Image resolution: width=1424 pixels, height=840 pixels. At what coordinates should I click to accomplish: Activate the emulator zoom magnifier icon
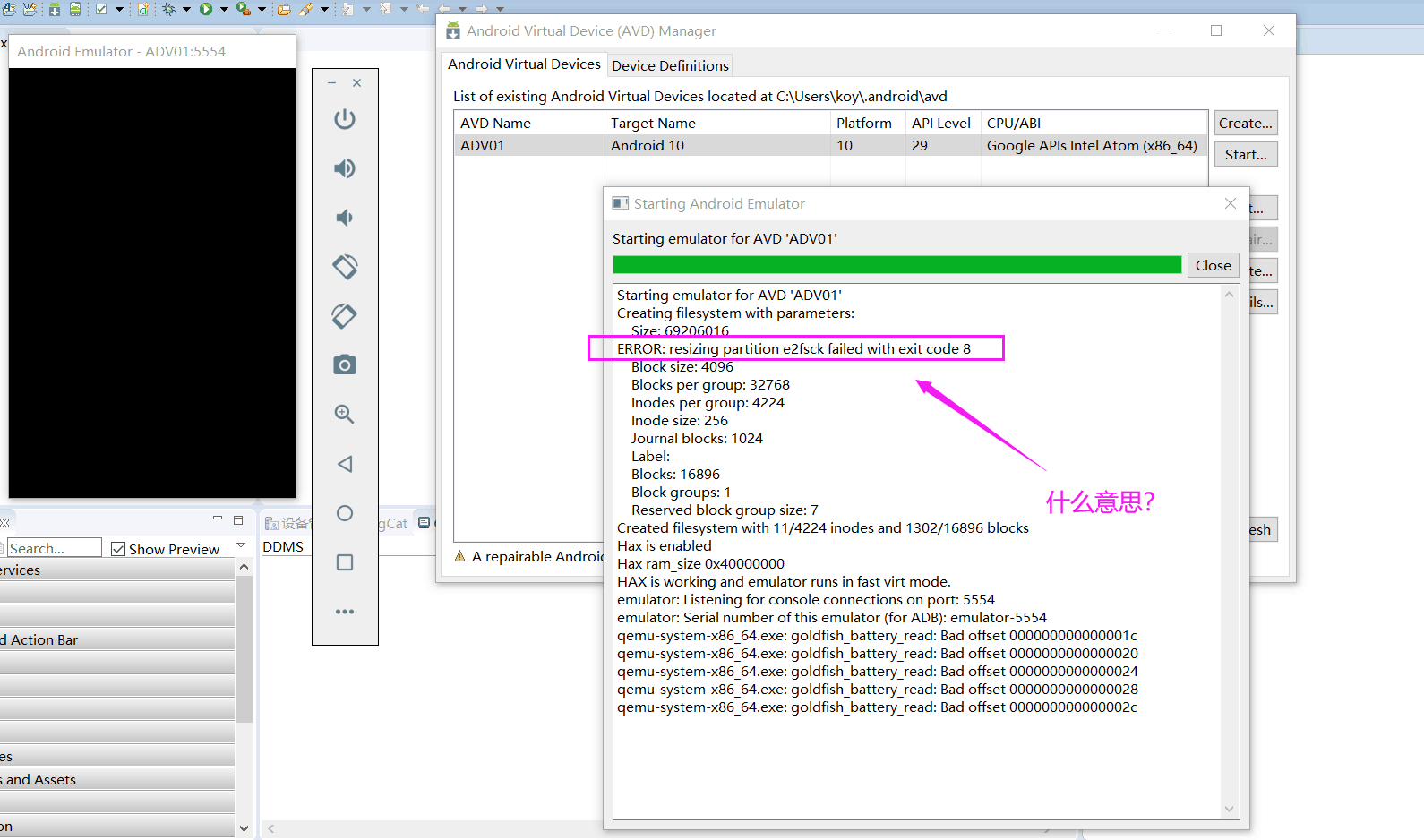point(345,414)
